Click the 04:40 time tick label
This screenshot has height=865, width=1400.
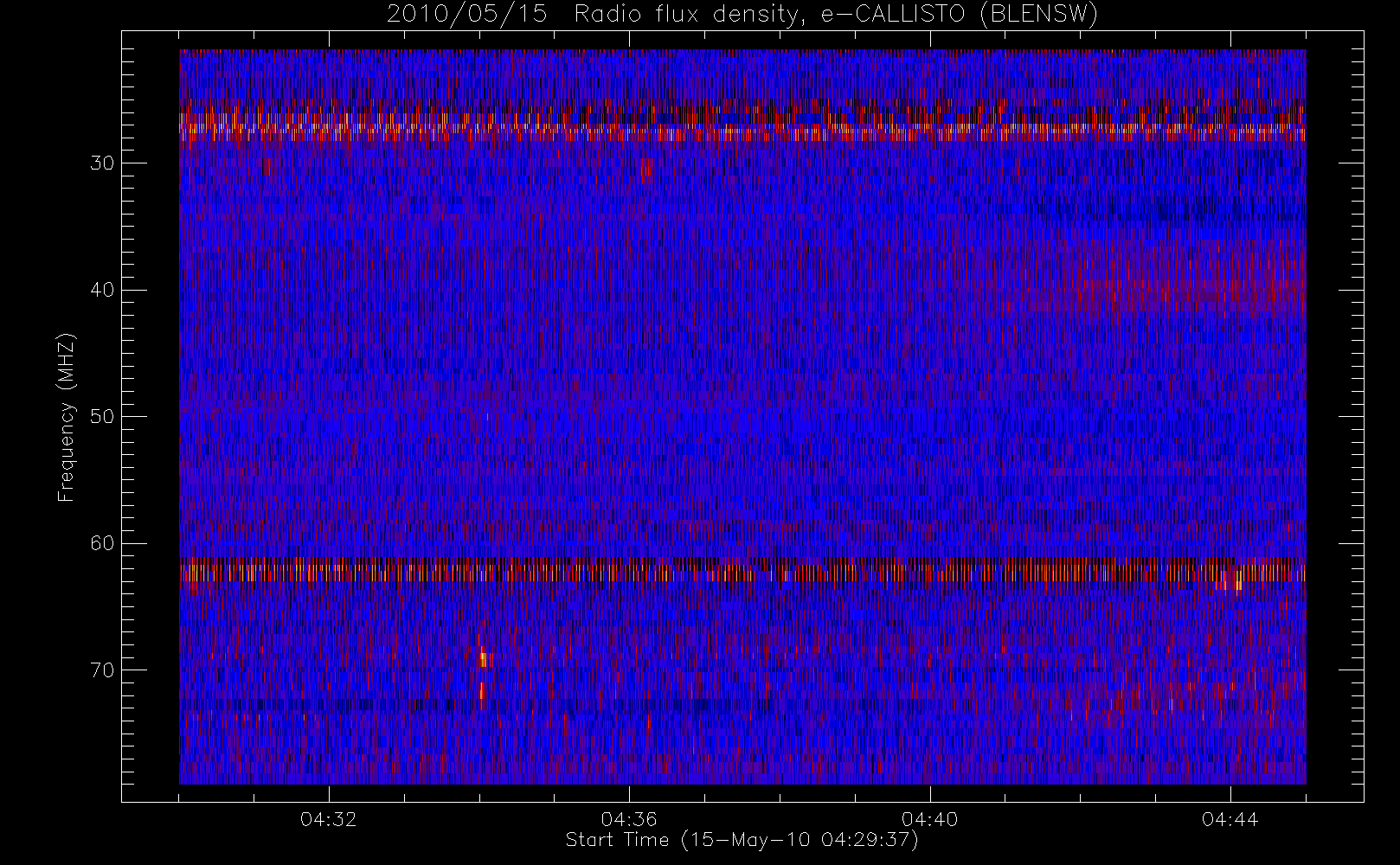[x=929, y=819]
